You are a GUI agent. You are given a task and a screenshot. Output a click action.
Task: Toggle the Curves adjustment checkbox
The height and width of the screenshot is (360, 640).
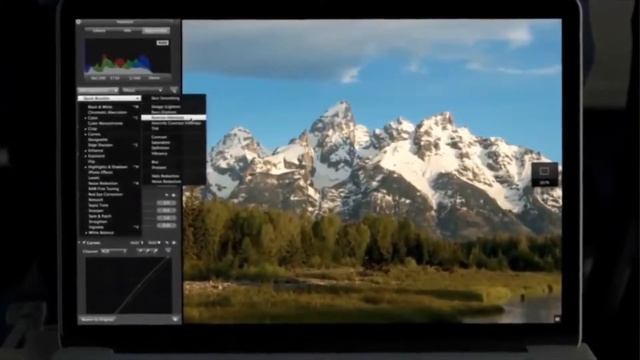[x=84, y=243]
